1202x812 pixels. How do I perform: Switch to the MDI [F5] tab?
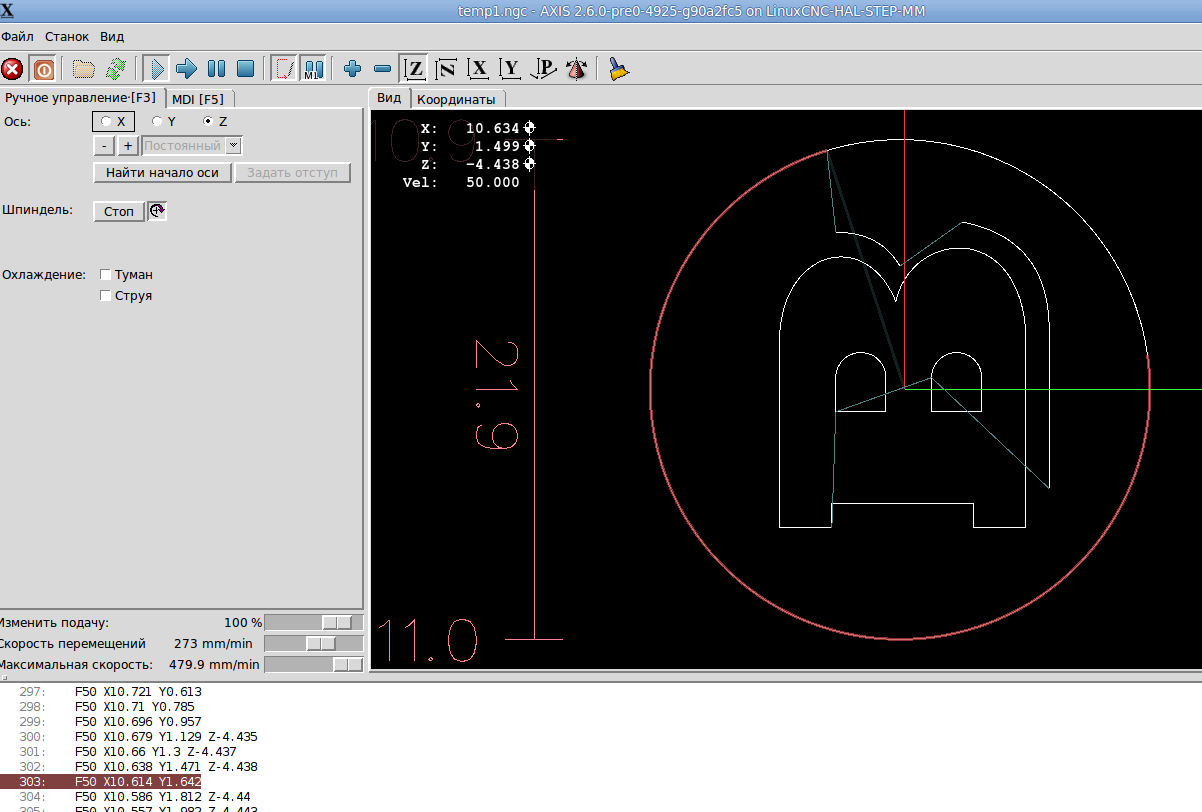pyautogui.click(x=198, y=98)
